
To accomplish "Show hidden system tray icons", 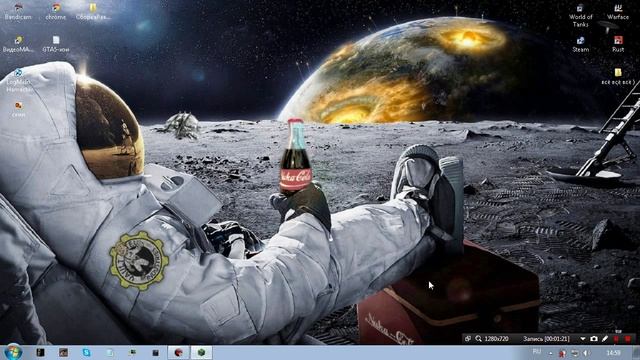I will tap(550, 353).
